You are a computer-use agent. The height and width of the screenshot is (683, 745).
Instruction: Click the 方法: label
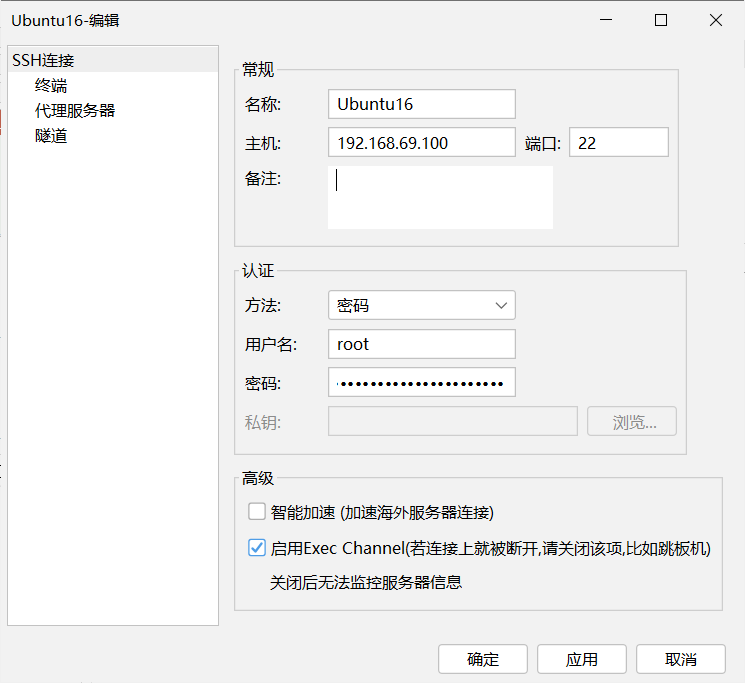[263, 305]
